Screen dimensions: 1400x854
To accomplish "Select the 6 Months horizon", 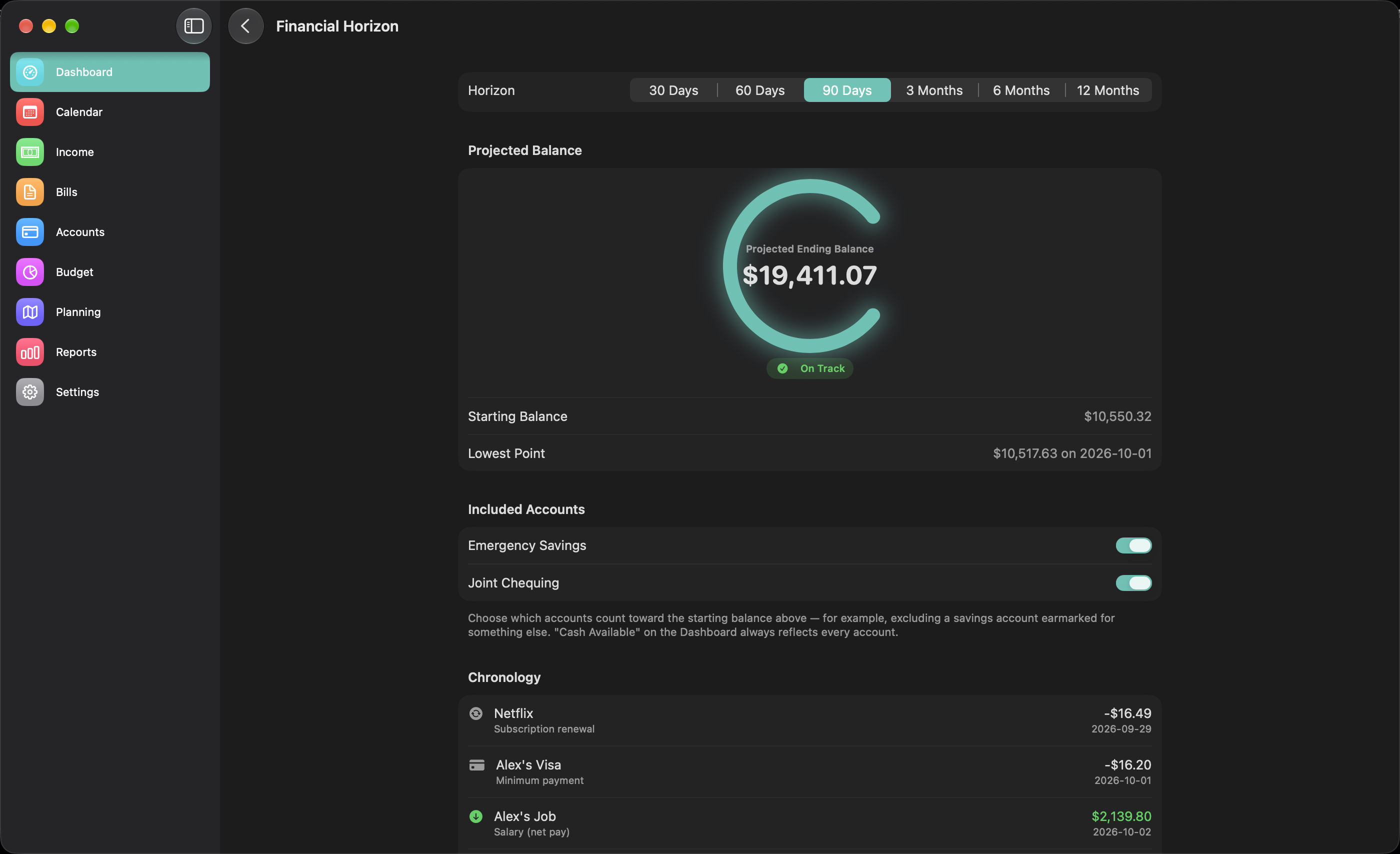I will click(1021, 90).
